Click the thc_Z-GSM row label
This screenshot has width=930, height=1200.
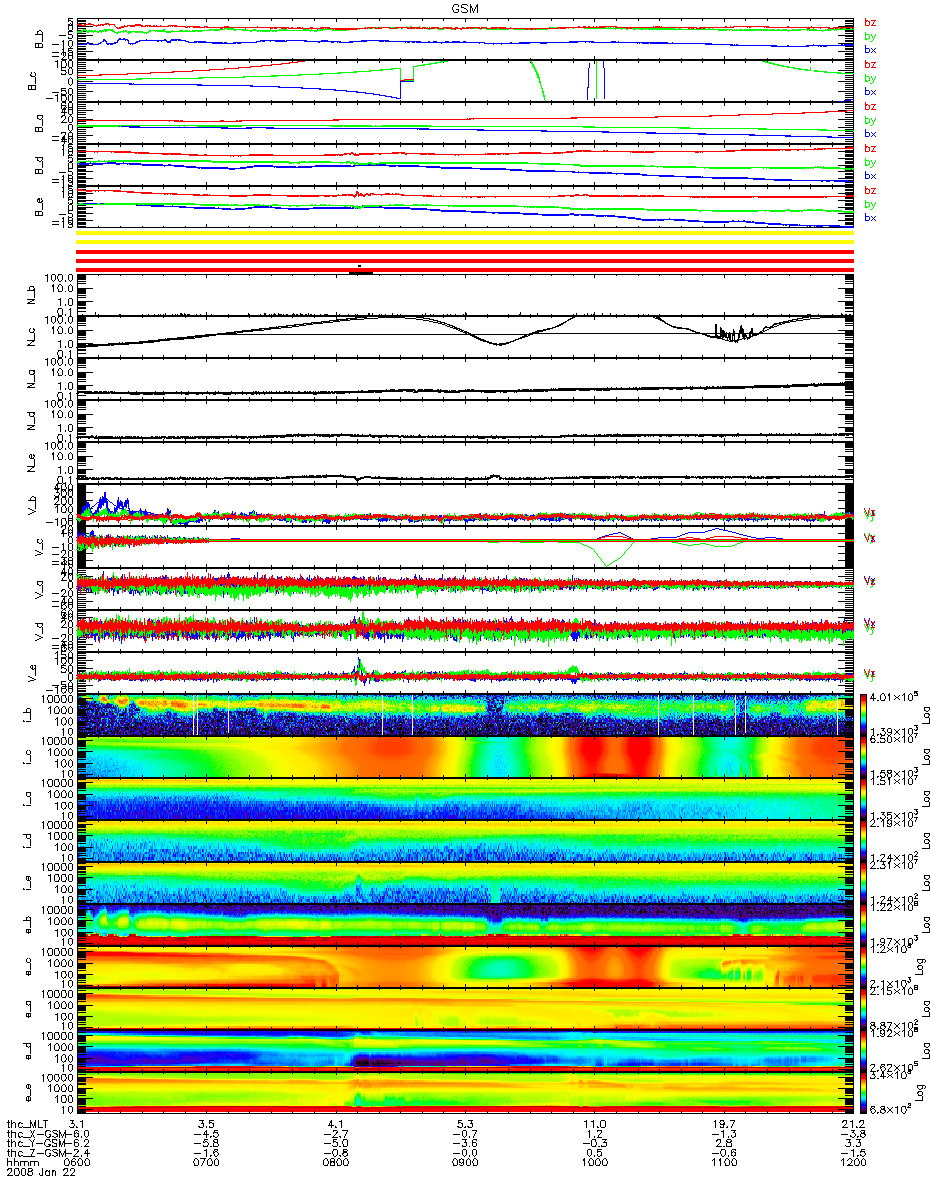[x=34, y=1152]
